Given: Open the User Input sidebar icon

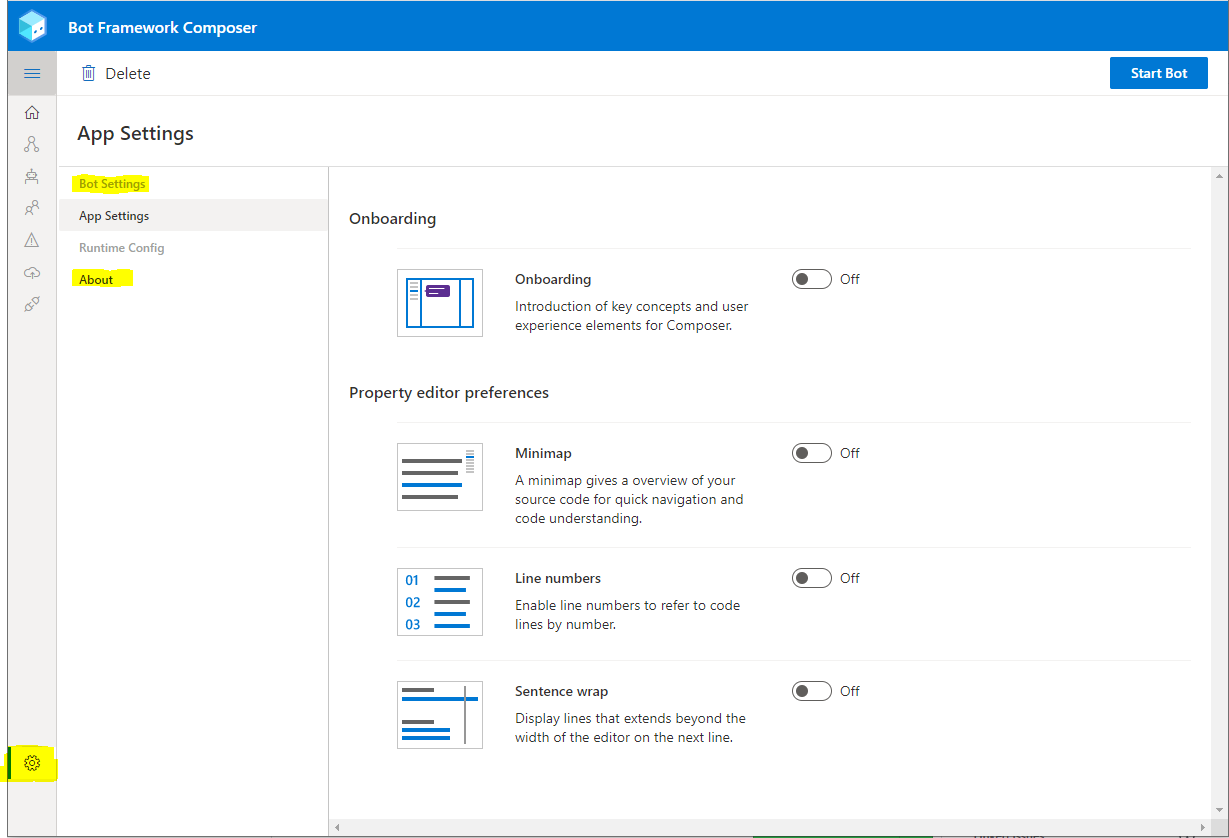Looking at the screenshot, I should point(32,209).
